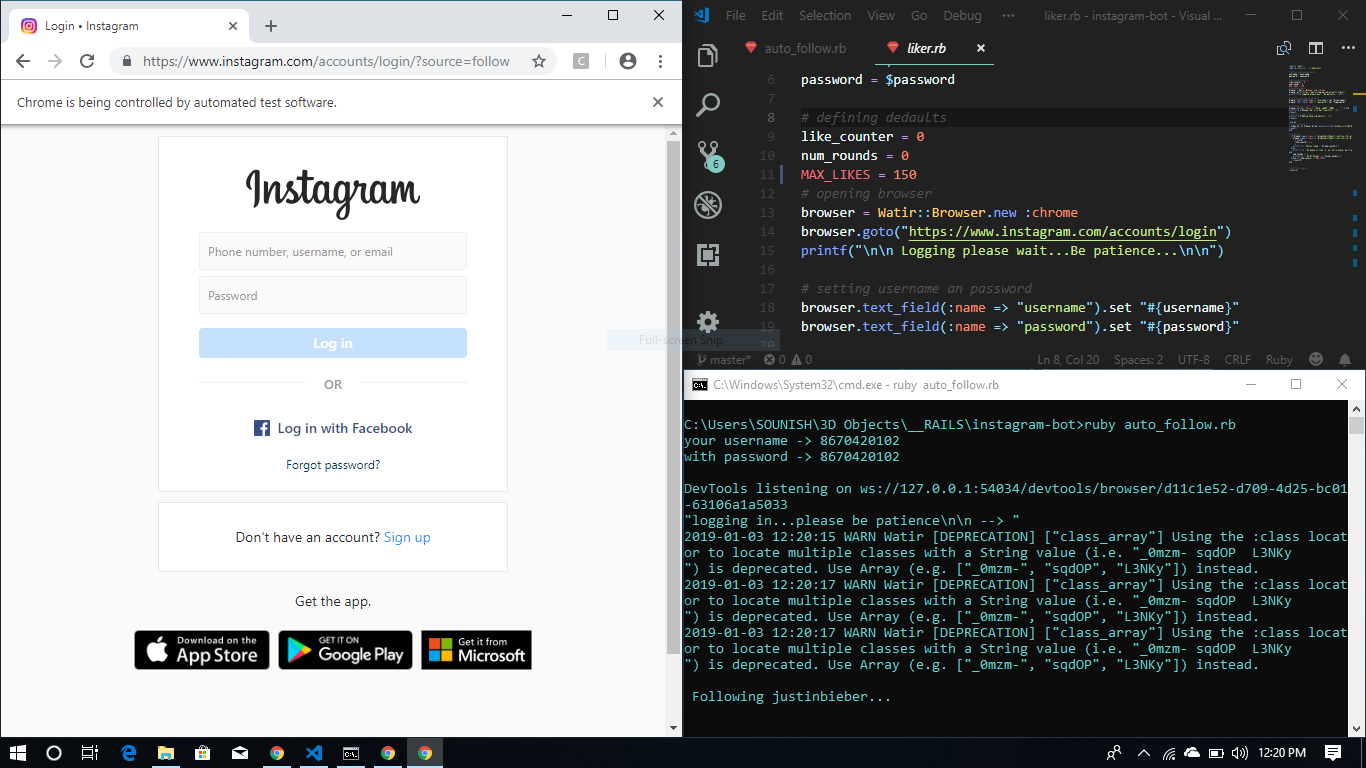Click the gray C extension icon in Chrome

point(581,61)
